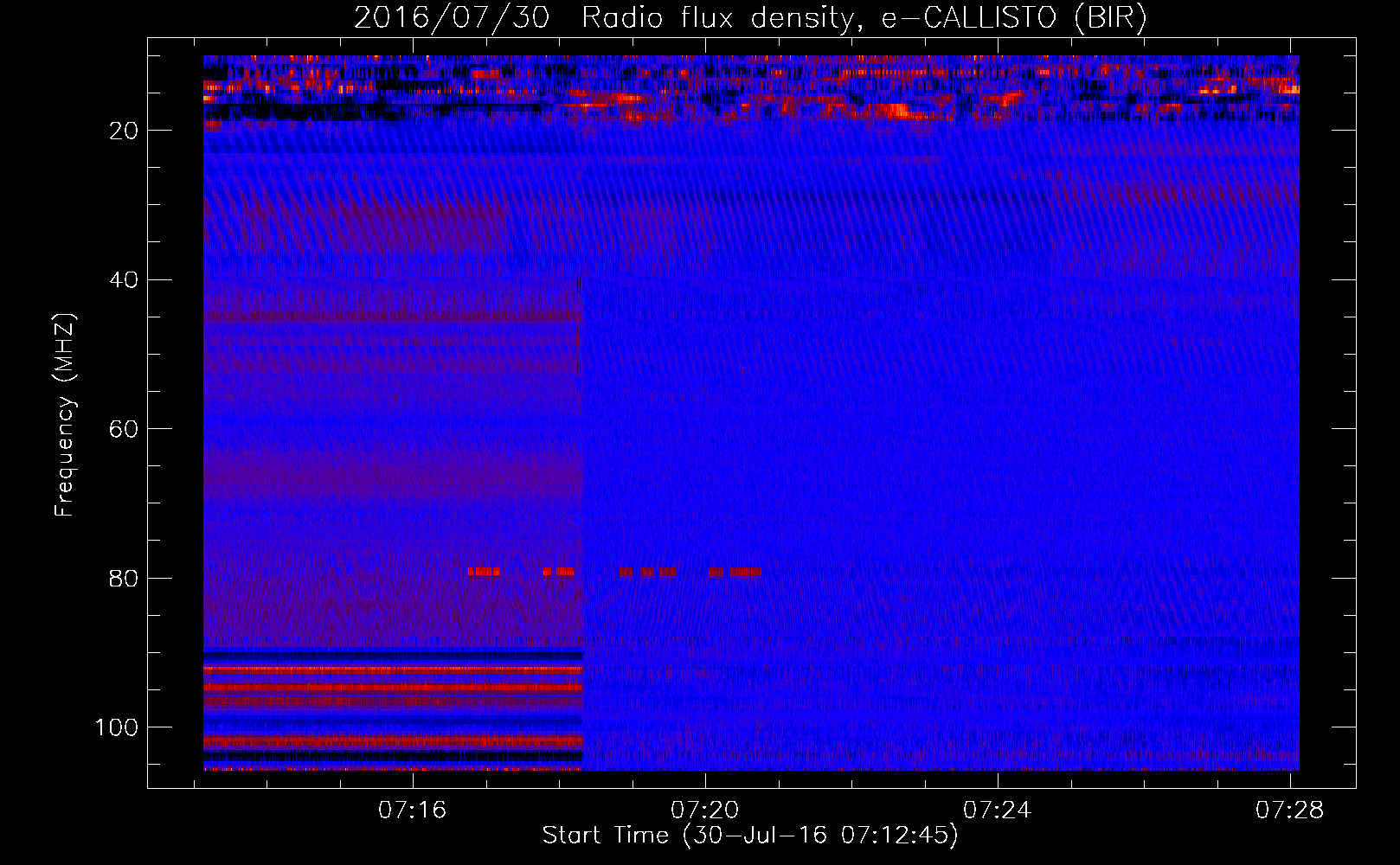
Task: Click the 07:16 time tick label
Action: pyautogui.click(x=413, y=810)
